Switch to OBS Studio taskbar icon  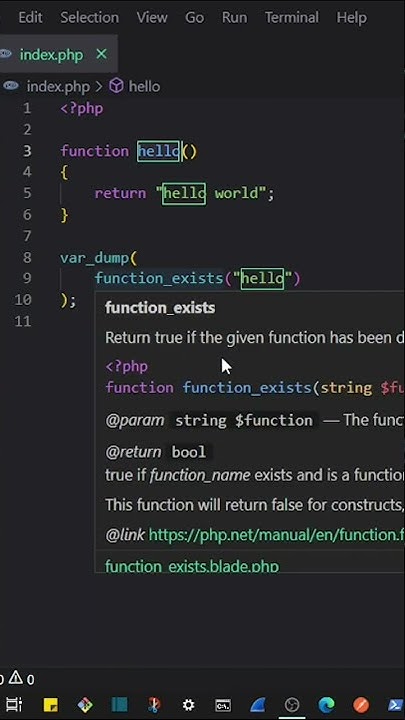click(x=292, y=704)
